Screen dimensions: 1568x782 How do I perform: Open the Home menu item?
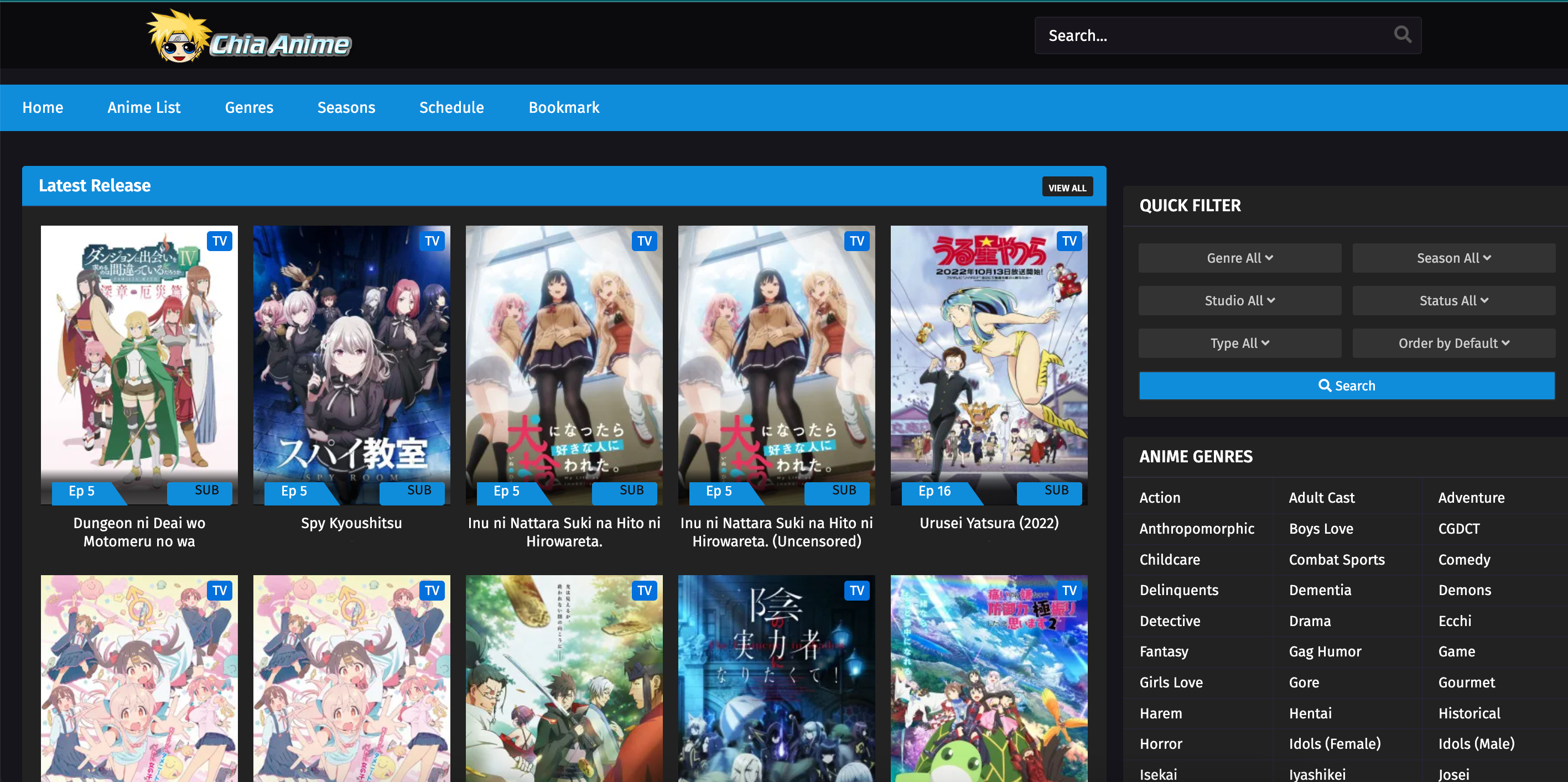tap(43, 107)
